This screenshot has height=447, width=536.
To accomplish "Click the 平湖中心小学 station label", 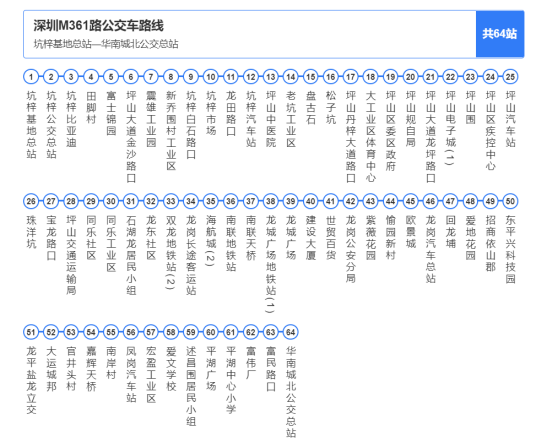I will click(231, 380).
